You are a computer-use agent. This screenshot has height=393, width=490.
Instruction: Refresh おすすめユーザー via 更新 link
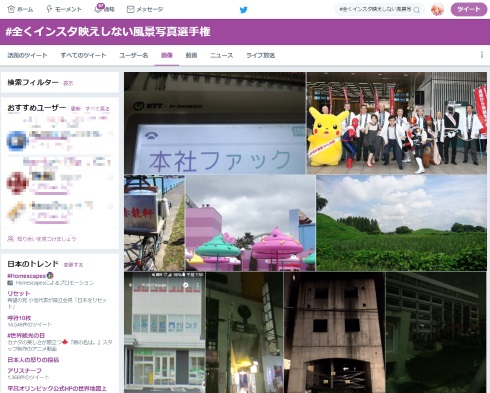(76, 109)
